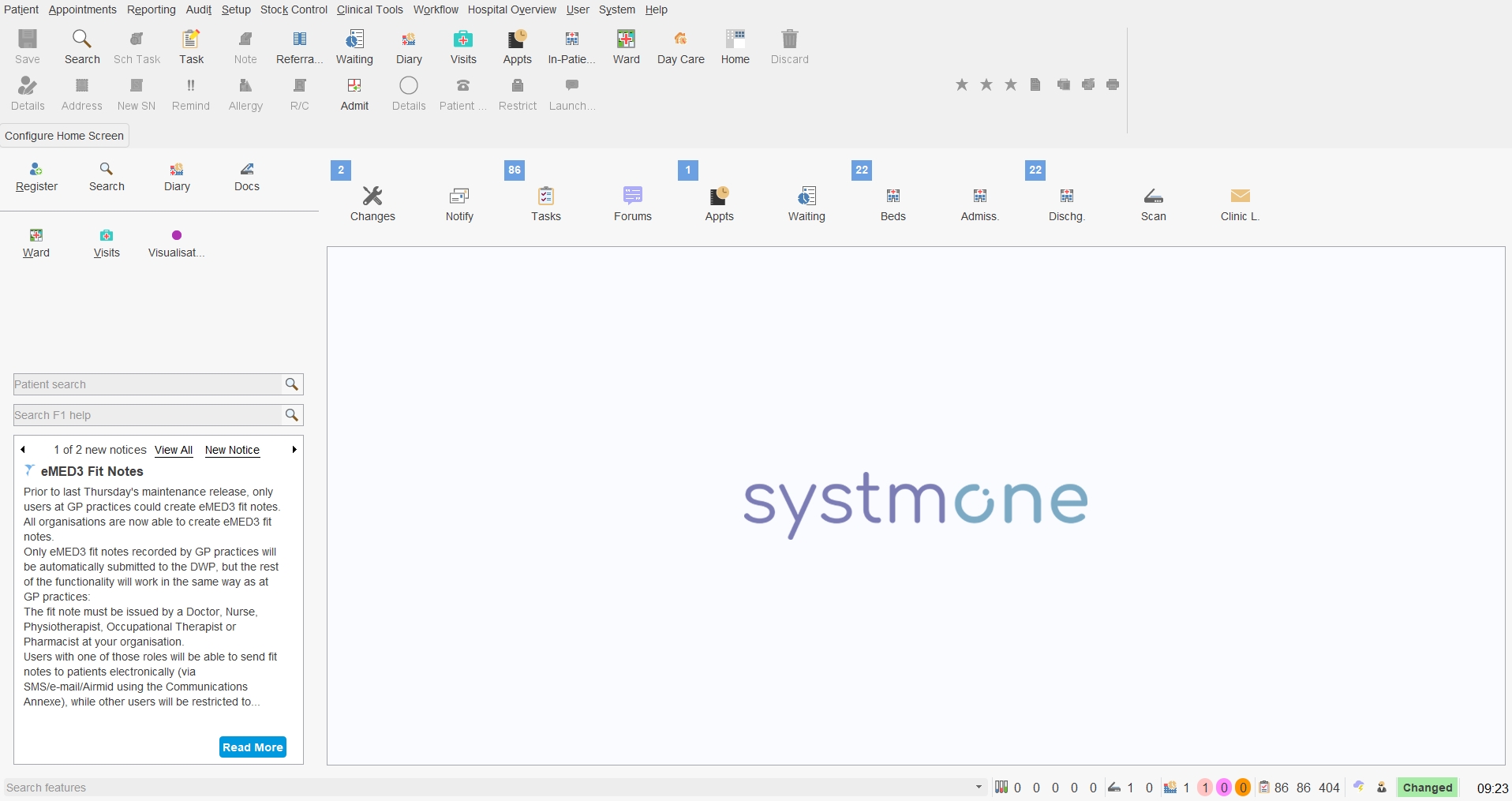Open the Dischg. icon
The image size is (1512, 801).
(1067, 204)
